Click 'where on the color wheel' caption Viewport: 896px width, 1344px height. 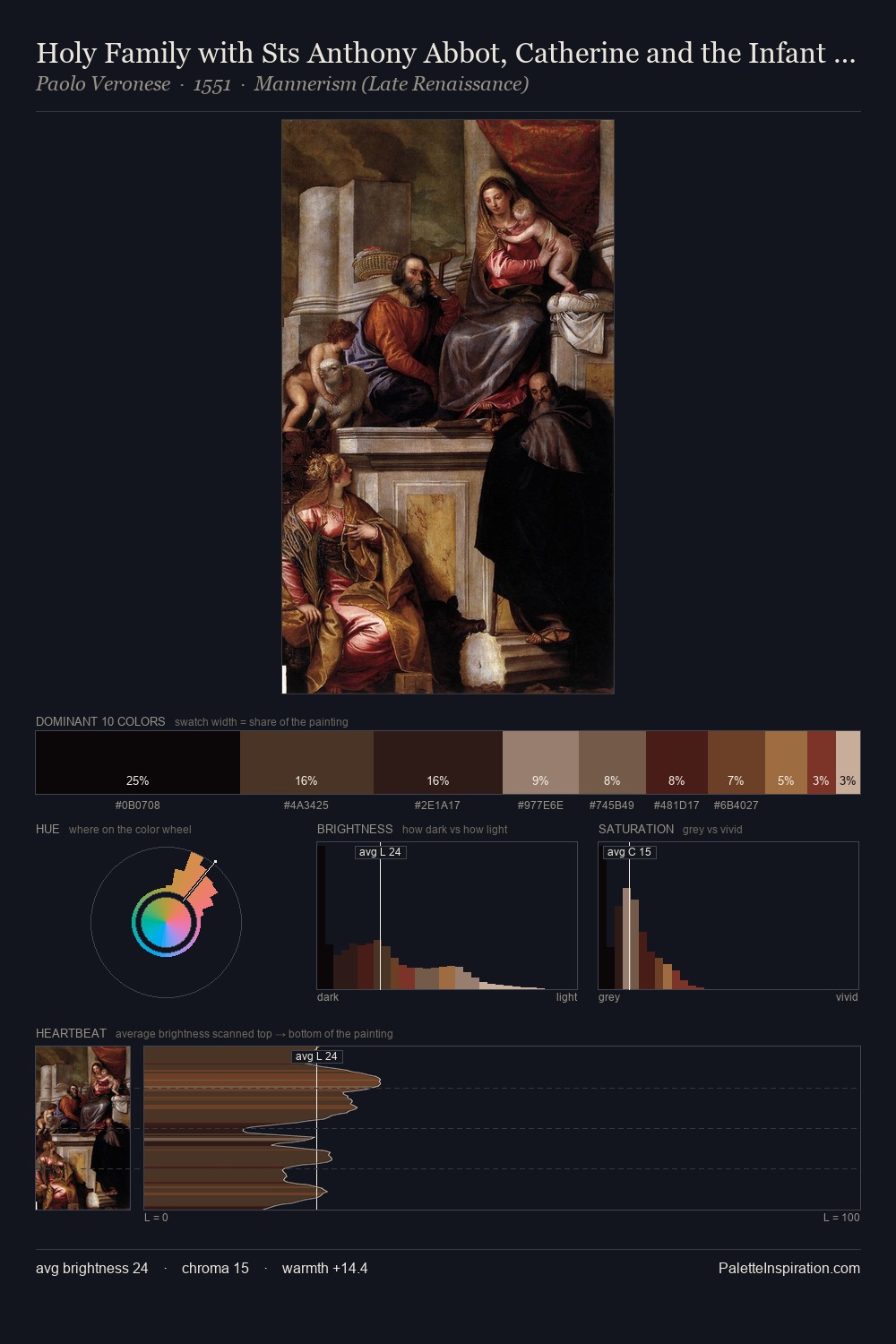(130, 830)
